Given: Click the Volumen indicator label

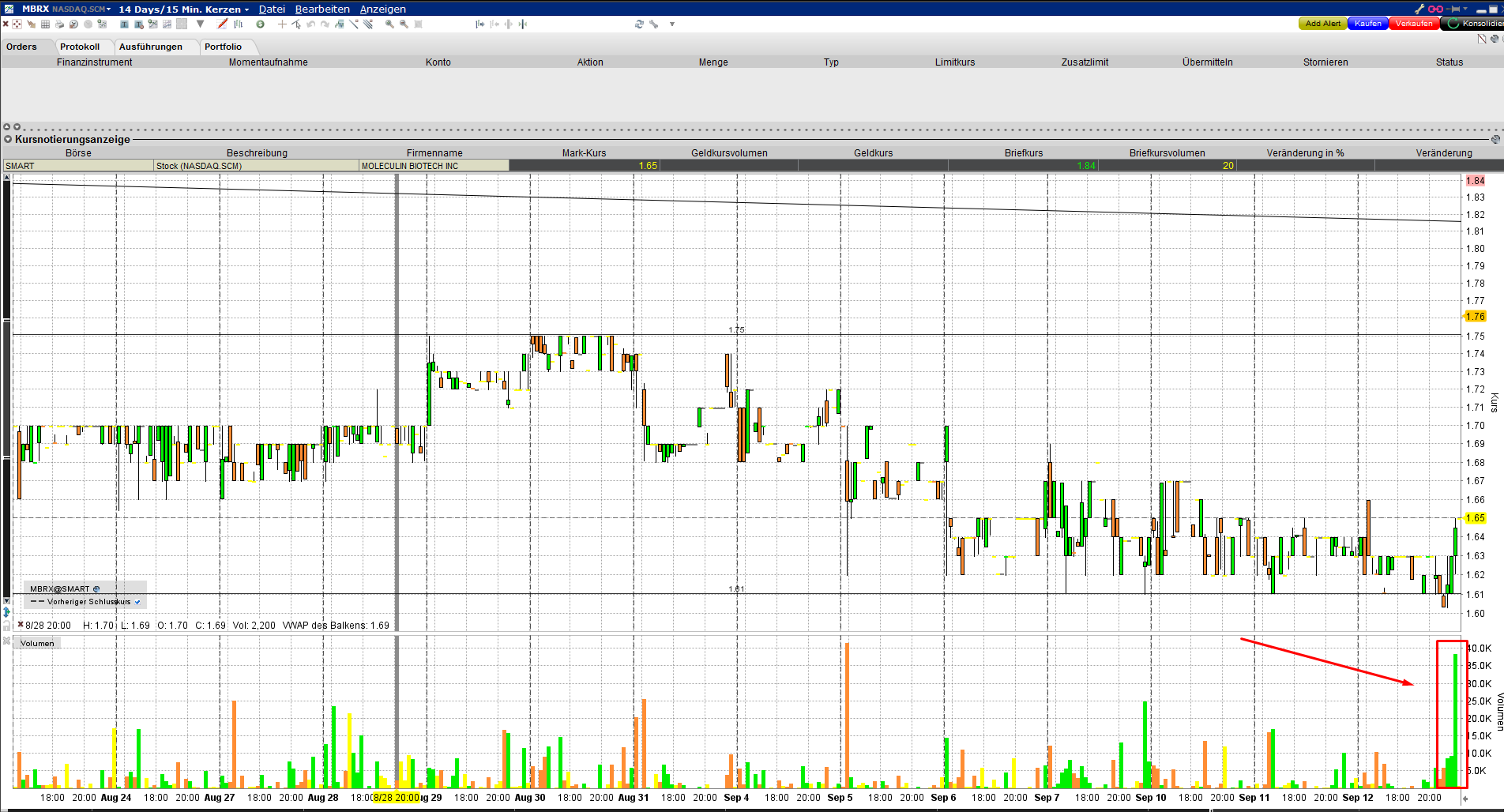Looking at the screenshot, I should tap(37, 643).
